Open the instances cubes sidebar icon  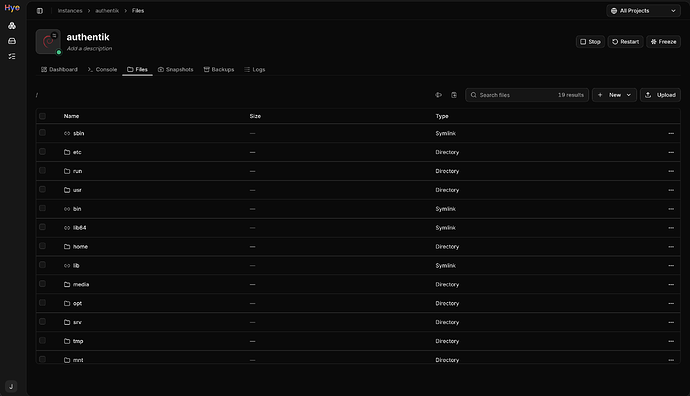12,26
